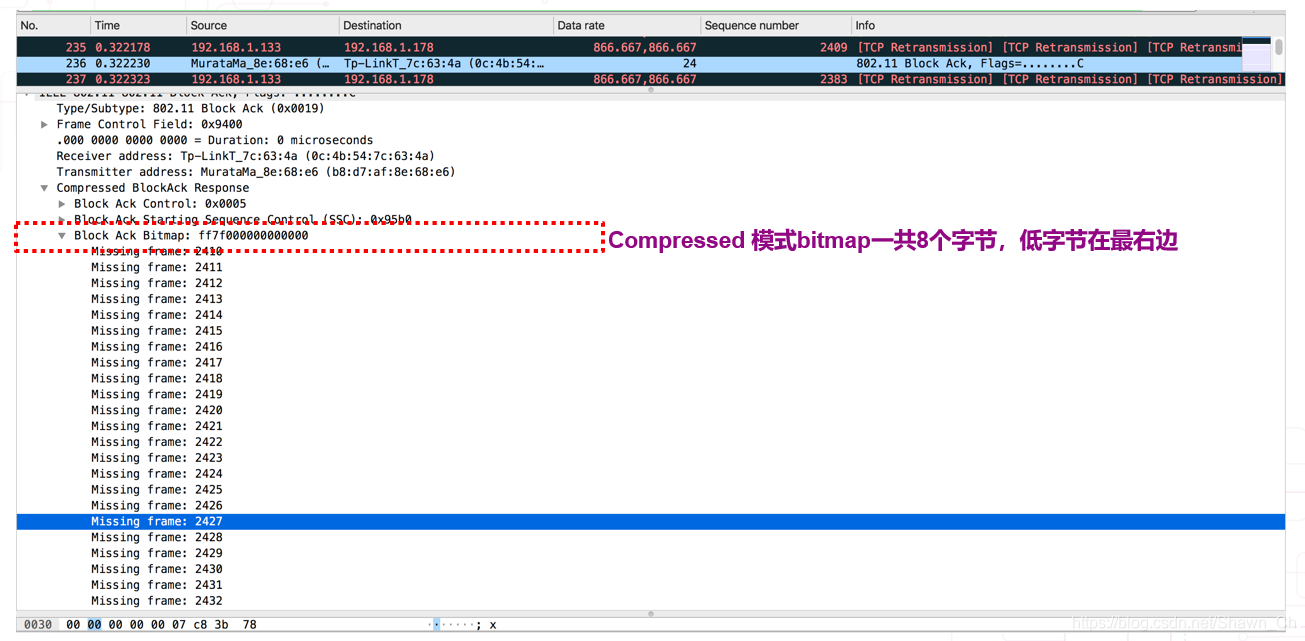Select Missing frame: 2425 row
The image size is (1305, 641).
click(x=650, y=490)
